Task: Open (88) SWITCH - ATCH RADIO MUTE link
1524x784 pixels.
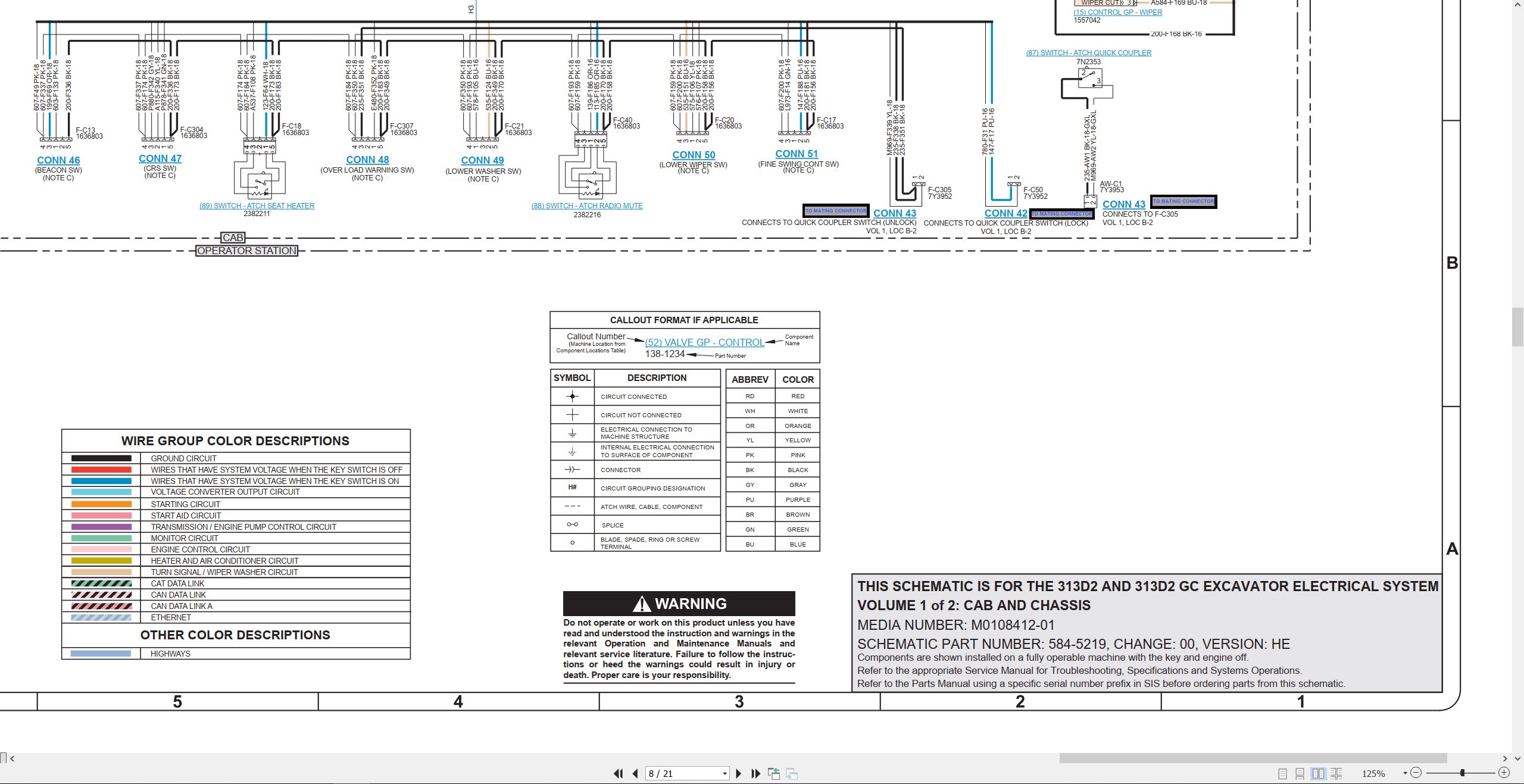Action: click(x=587, y=206)
